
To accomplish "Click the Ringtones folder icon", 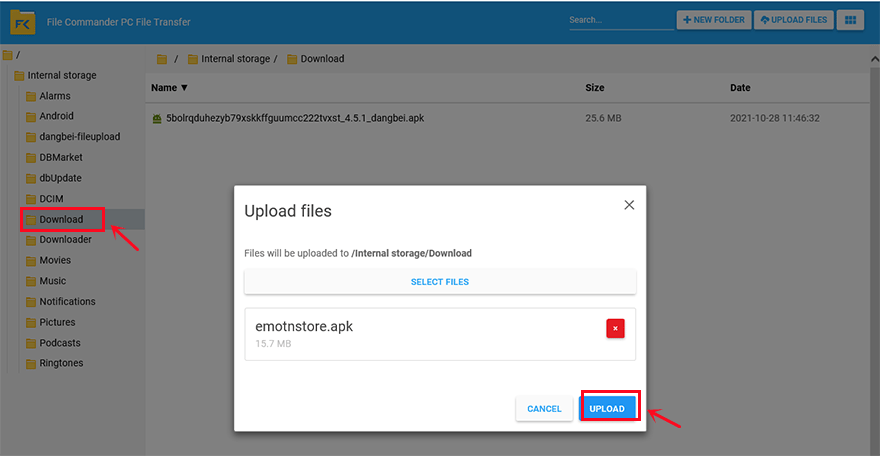I will [31, 364].
